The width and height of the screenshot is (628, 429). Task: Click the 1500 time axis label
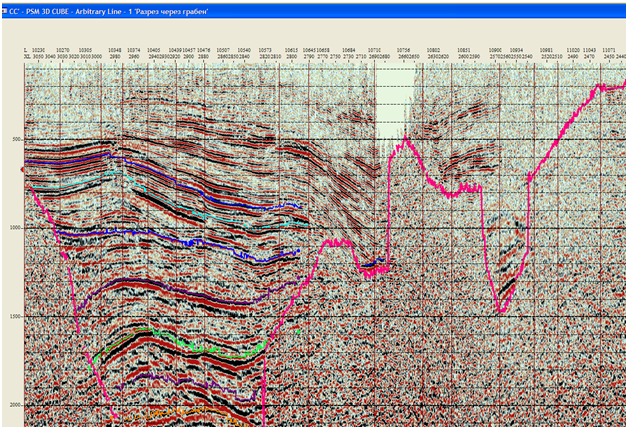15,316
